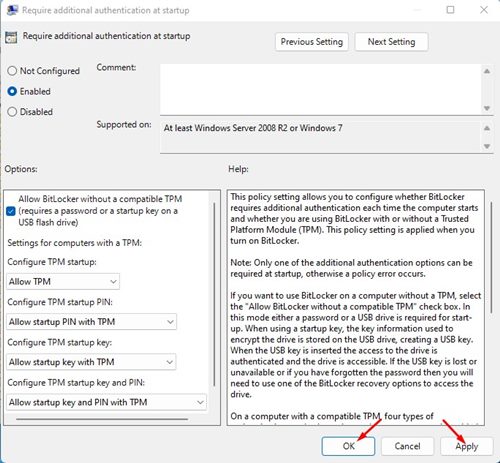Click the 'Note: Only one of the additional' help paragraph
Viewport: 500px width, 463px height.
click(351, 268)
